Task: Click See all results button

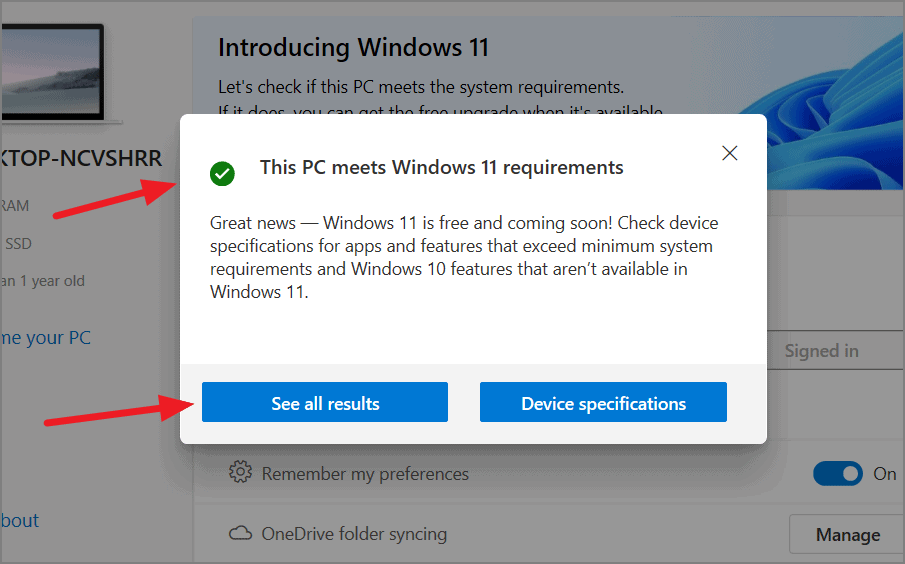Action: point(325,402)
